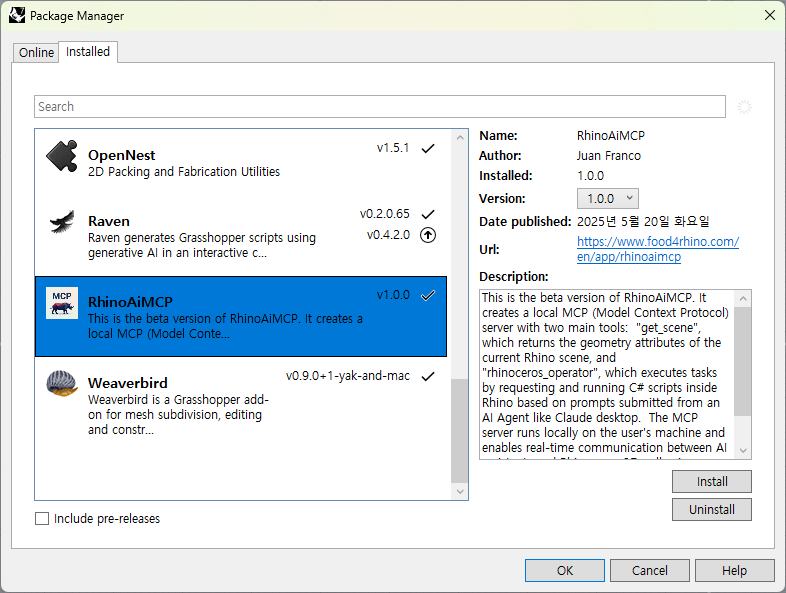Click the Raven bird icon

point(62,222)
